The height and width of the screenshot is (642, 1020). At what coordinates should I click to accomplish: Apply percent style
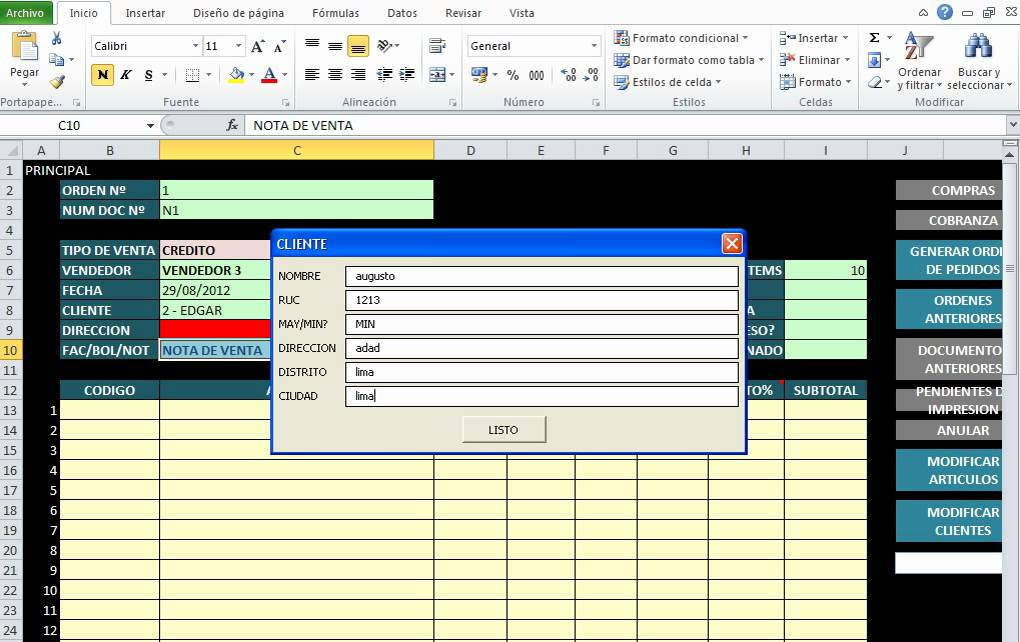[513, 75]
